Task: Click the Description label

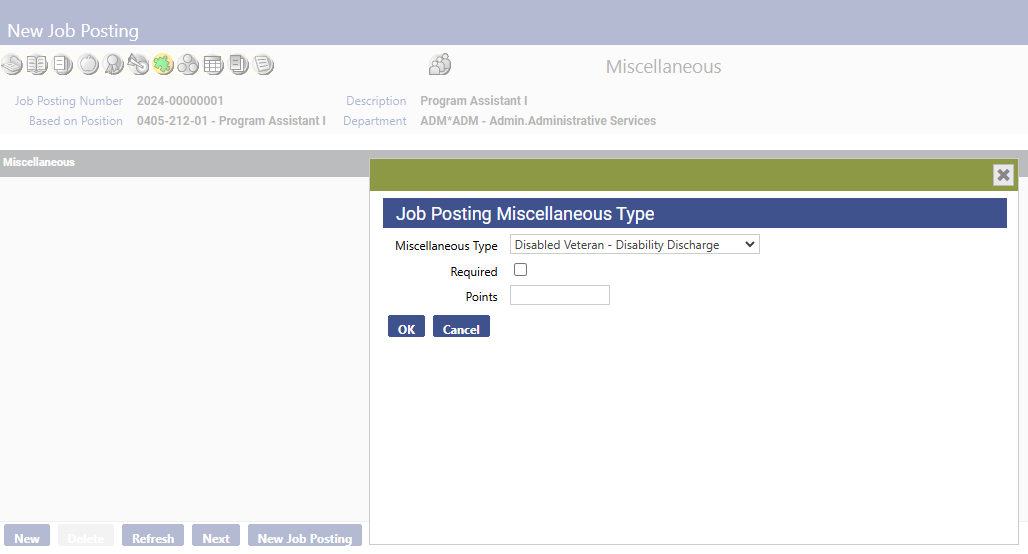Action: [376, 101]
